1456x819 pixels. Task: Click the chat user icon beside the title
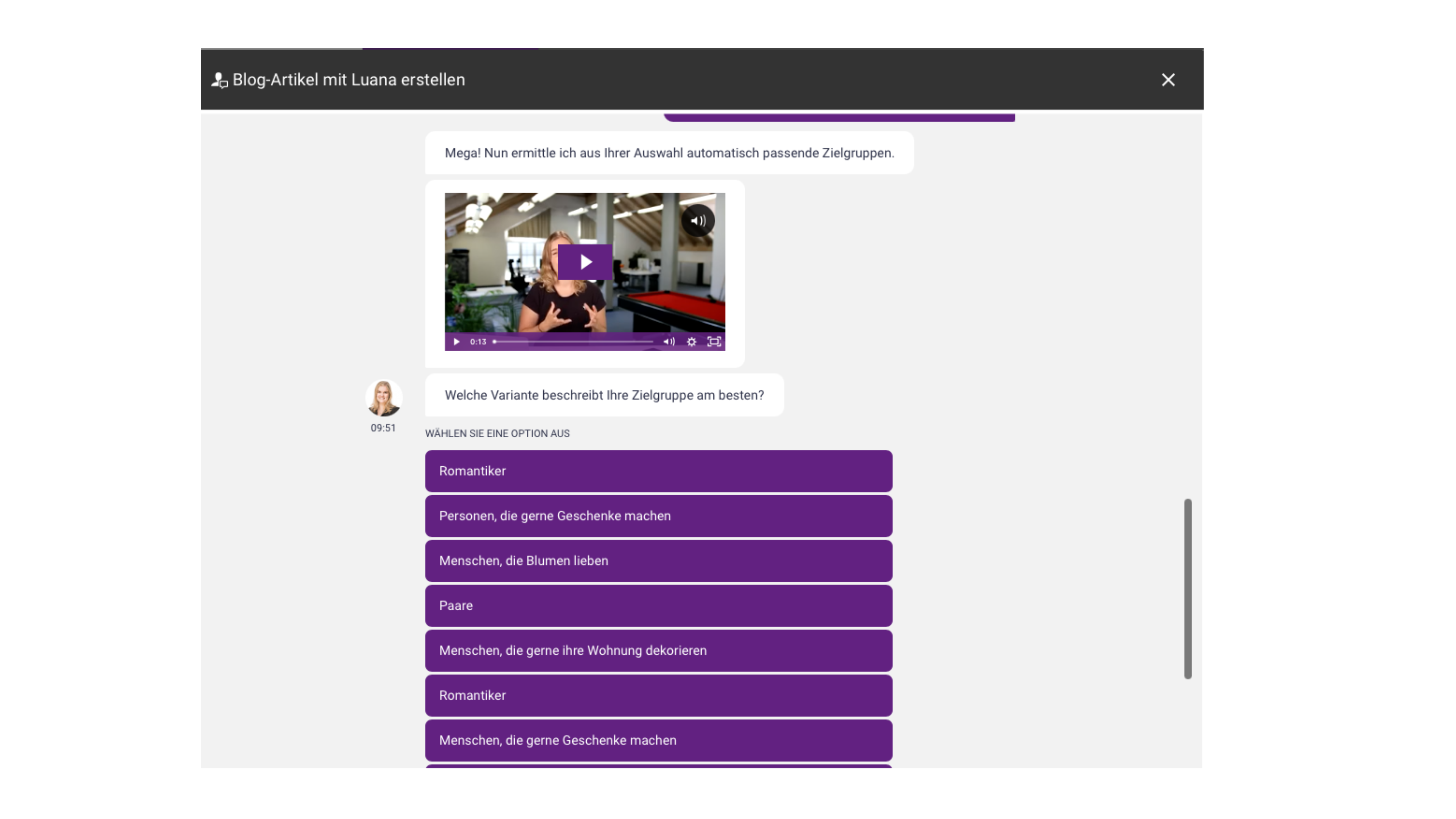pyautogui.click(x=219, y=80)
